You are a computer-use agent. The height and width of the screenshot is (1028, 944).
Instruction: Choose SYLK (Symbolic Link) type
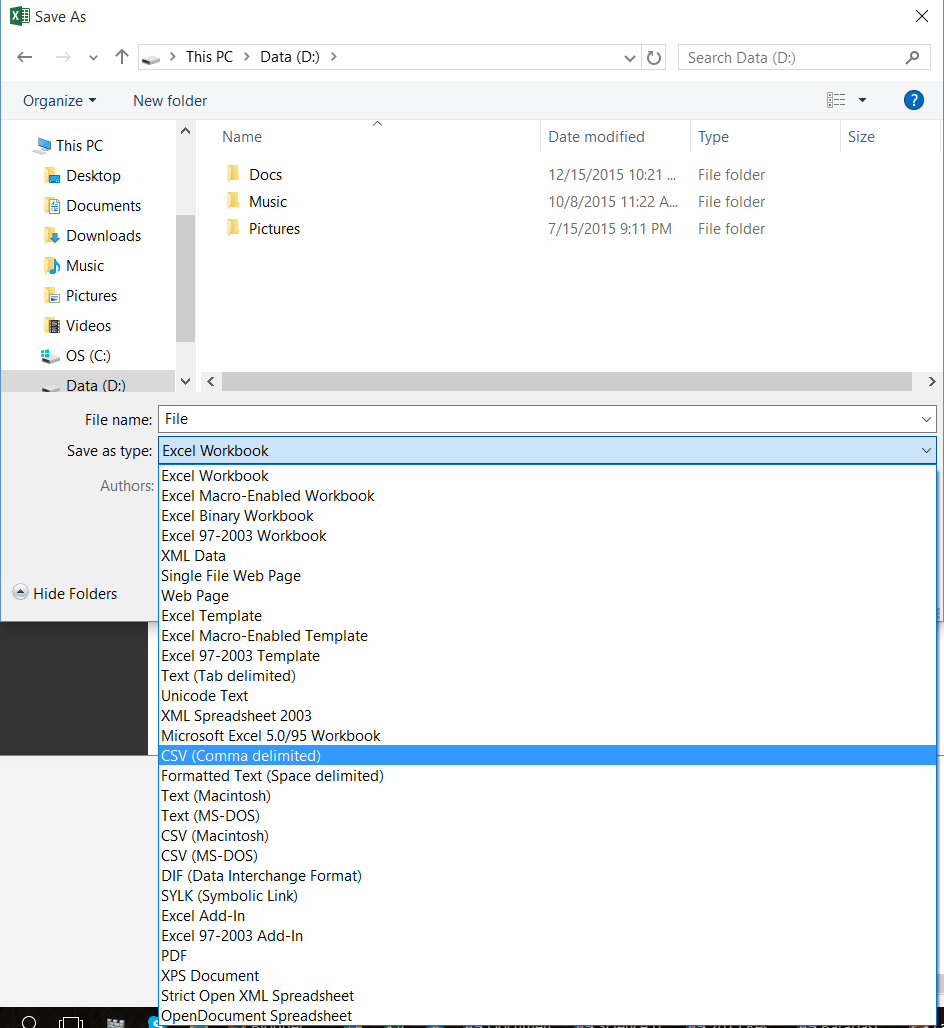pyautogui.click(x=547, y=896)
